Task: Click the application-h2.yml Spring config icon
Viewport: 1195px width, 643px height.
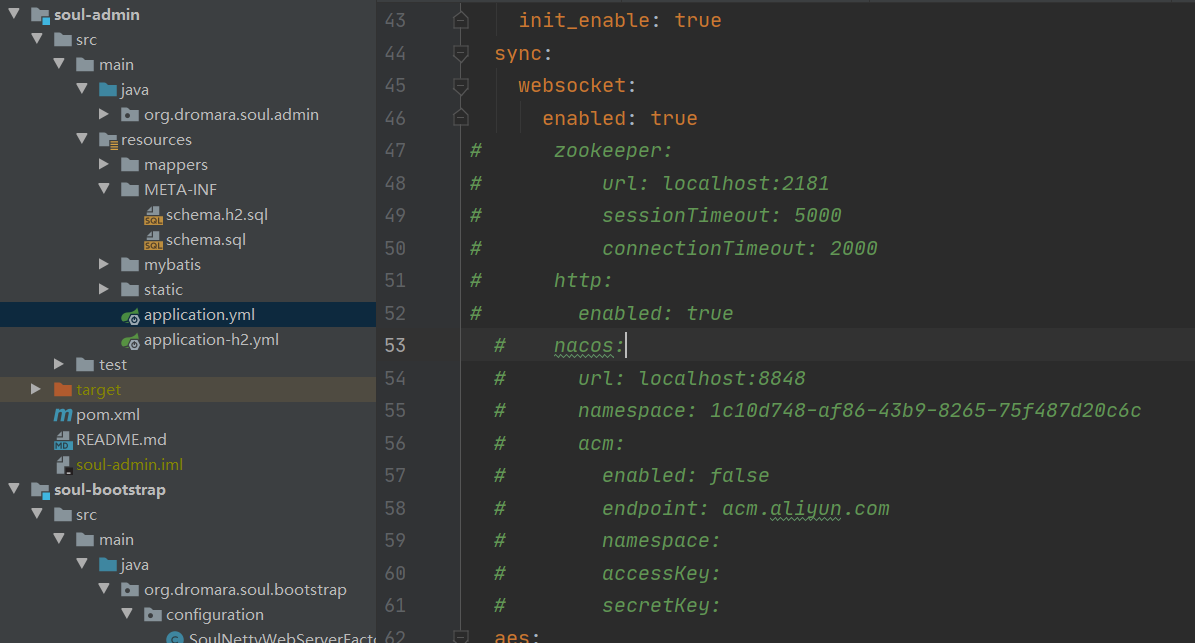Action: point(130,341)
